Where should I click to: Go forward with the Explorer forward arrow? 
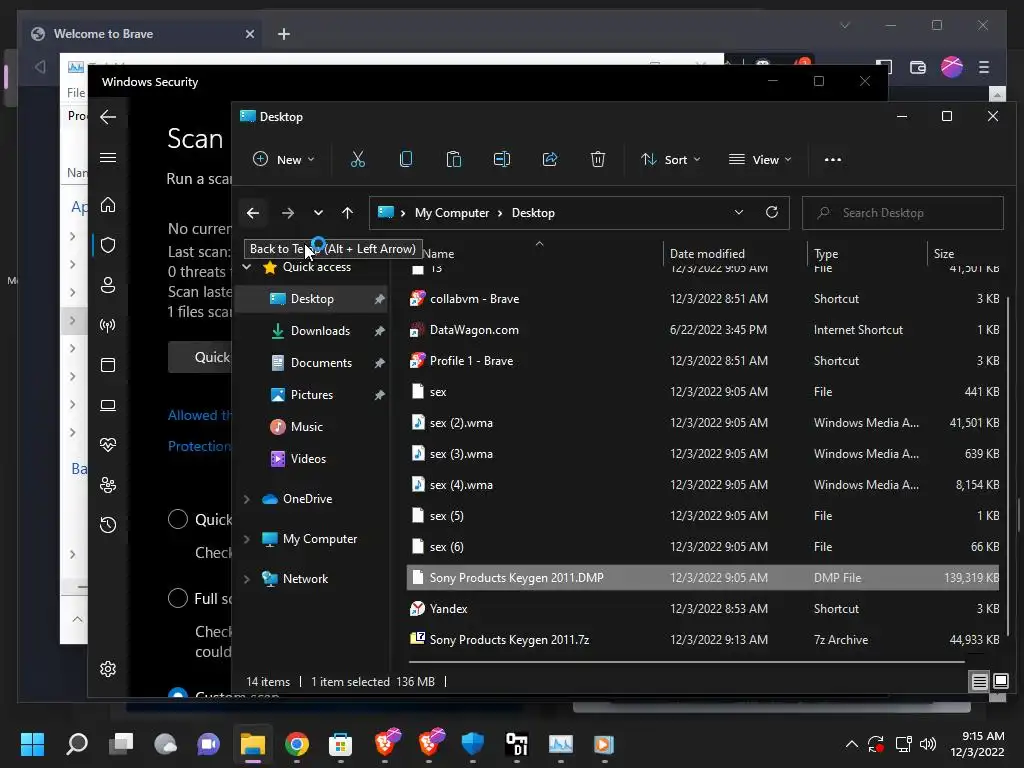(287, 213)
